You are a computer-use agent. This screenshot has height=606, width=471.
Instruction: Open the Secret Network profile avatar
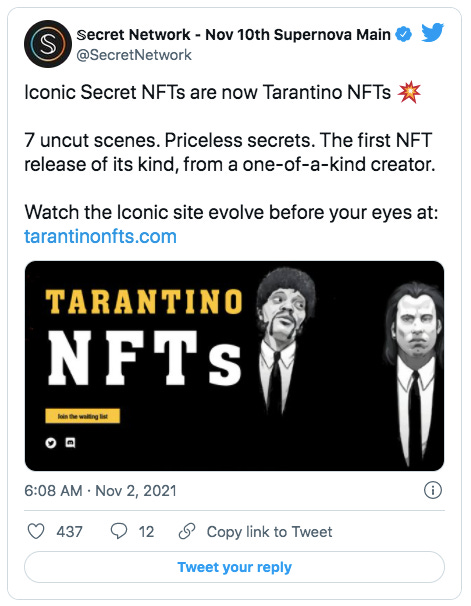pos(48,44)
